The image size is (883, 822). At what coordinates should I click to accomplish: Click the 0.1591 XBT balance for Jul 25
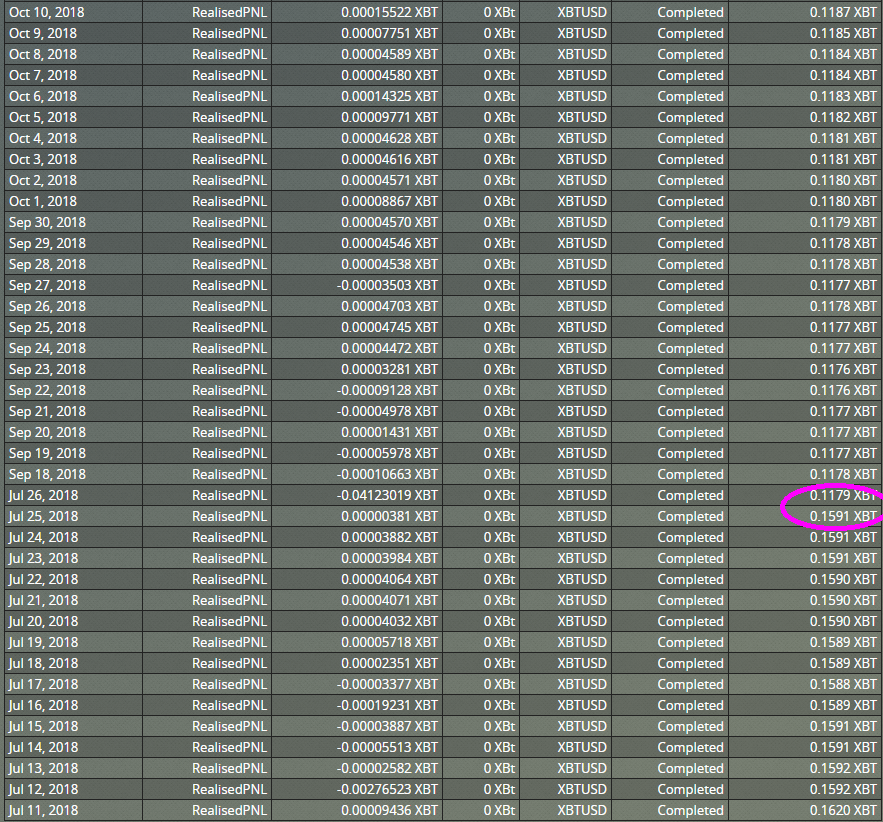click(x=843, y=516)
